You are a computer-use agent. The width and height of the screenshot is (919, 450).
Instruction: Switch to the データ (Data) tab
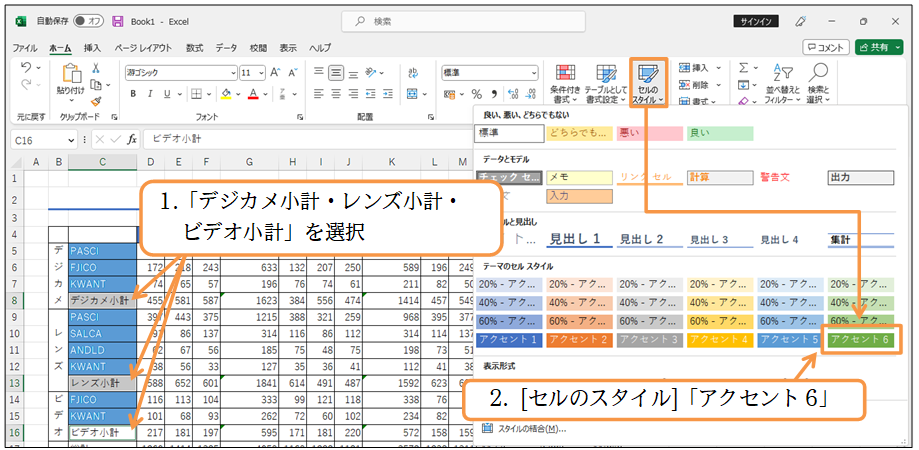pyautogui.click(x=226, y=47)
